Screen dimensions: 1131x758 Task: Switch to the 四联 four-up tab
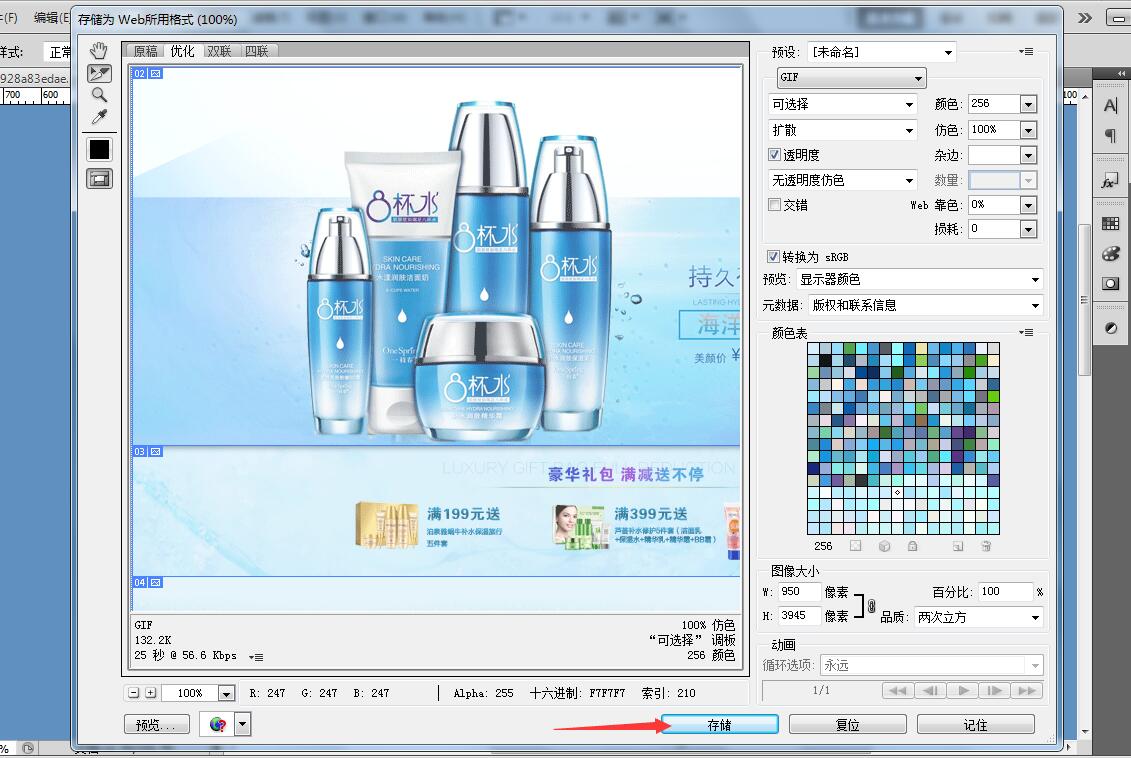point(256,51)
